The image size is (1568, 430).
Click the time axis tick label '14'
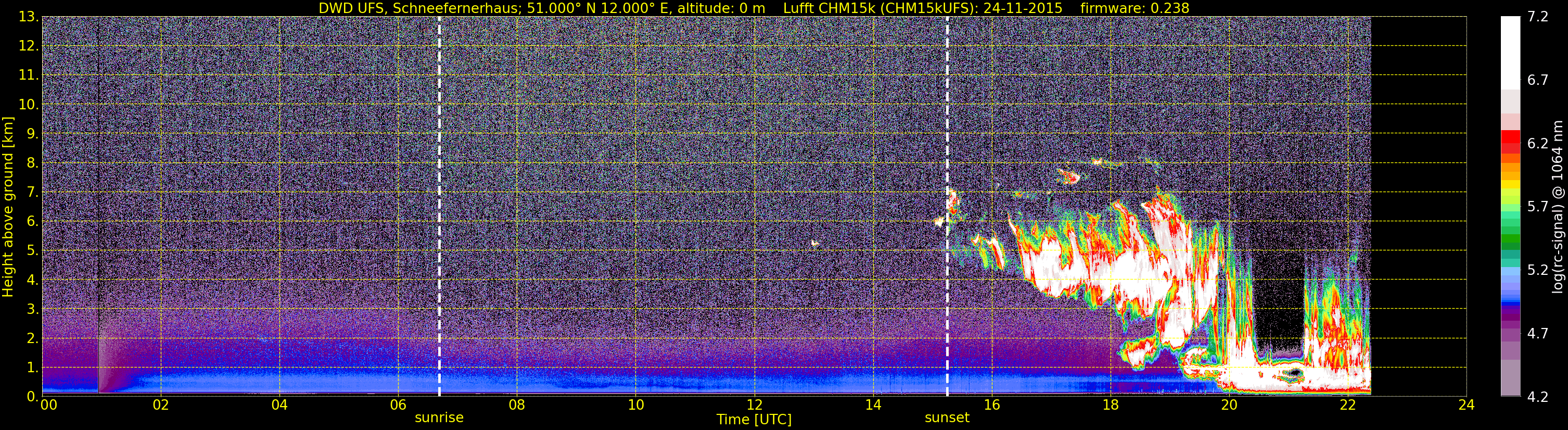(x=873, y=406)
